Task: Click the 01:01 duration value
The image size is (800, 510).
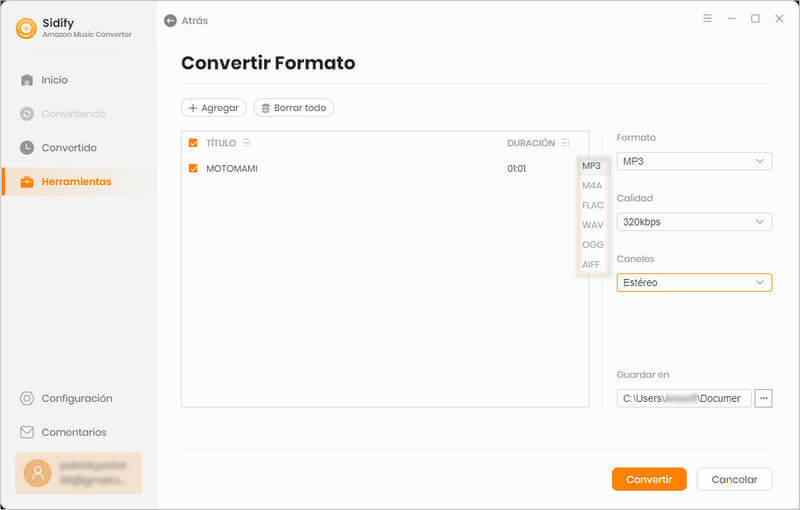Action: pyautogui.click(x=516, y=169)
